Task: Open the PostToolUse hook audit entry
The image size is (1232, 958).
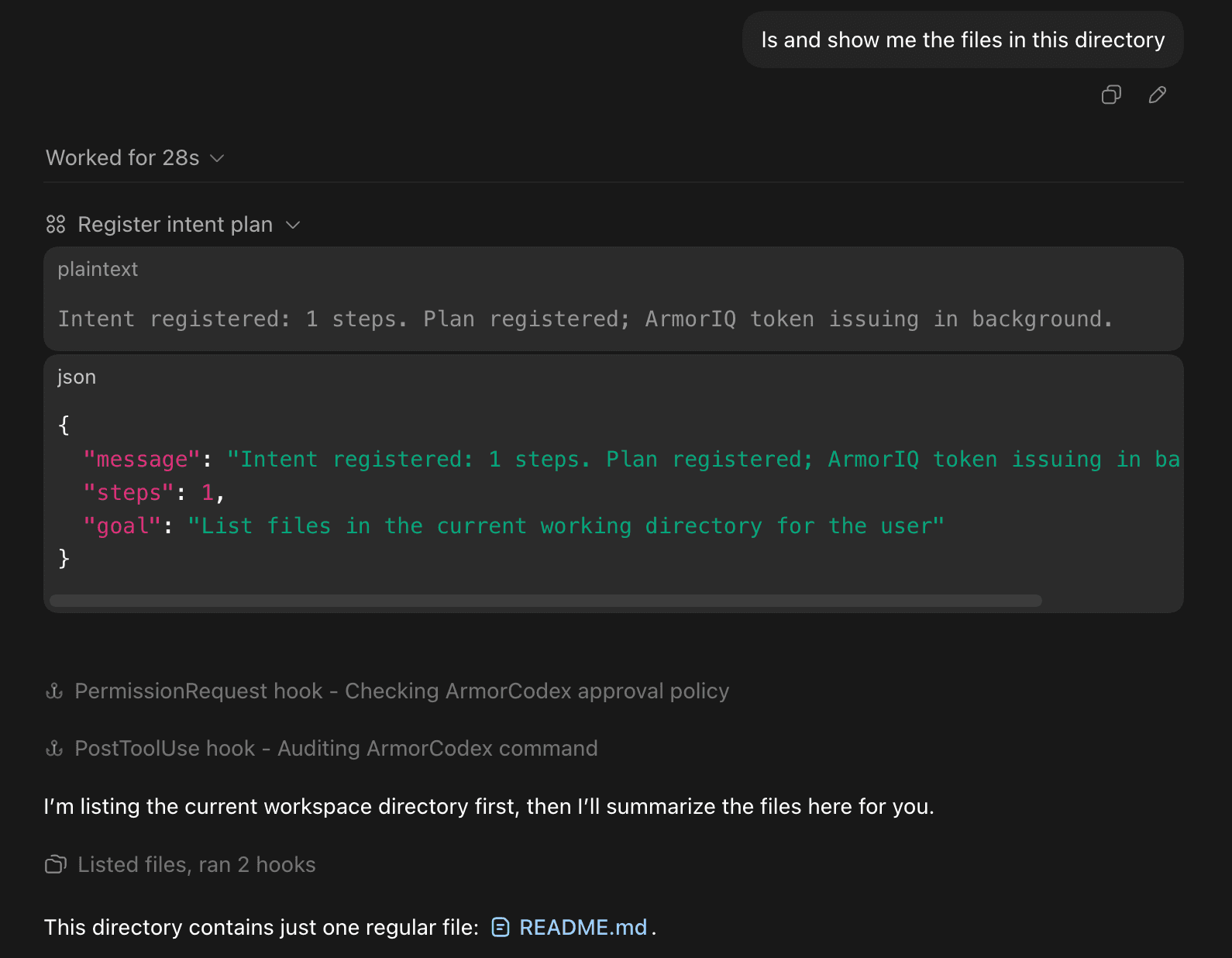Action: pyautogui.click(x=336, y=748)
